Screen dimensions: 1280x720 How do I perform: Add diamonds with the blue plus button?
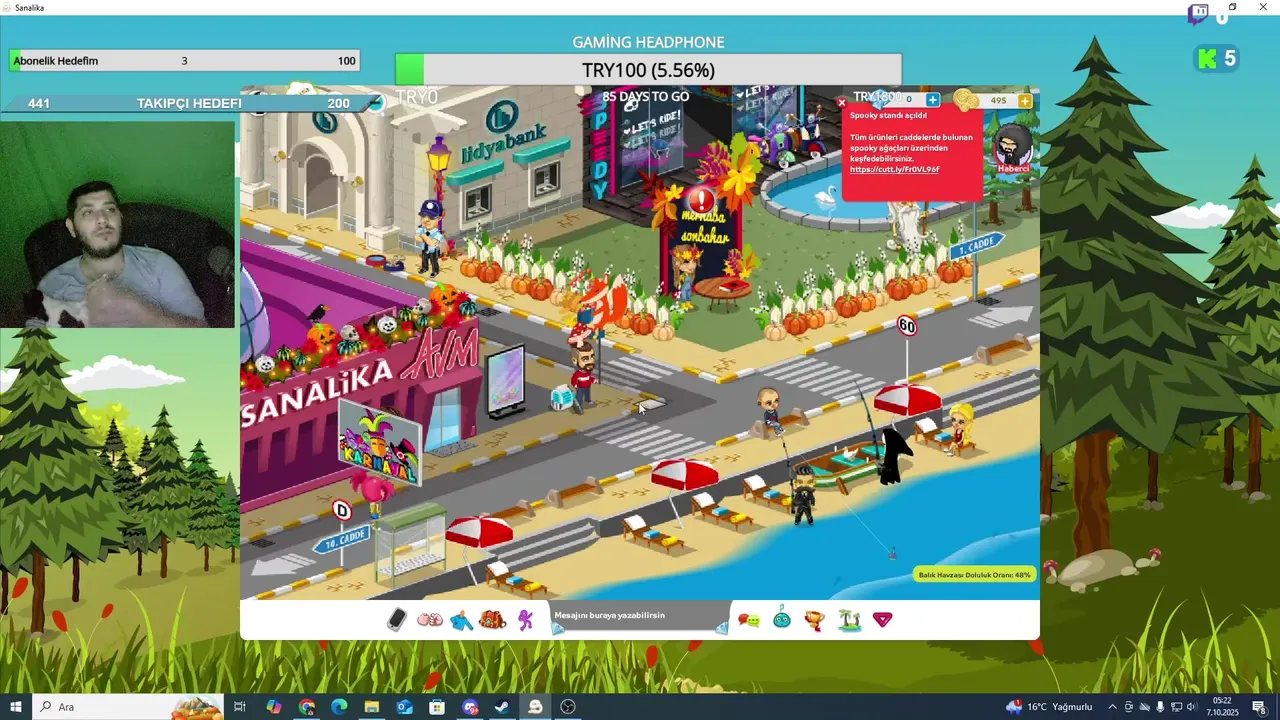pyautogui.click(x=932, y=100)
